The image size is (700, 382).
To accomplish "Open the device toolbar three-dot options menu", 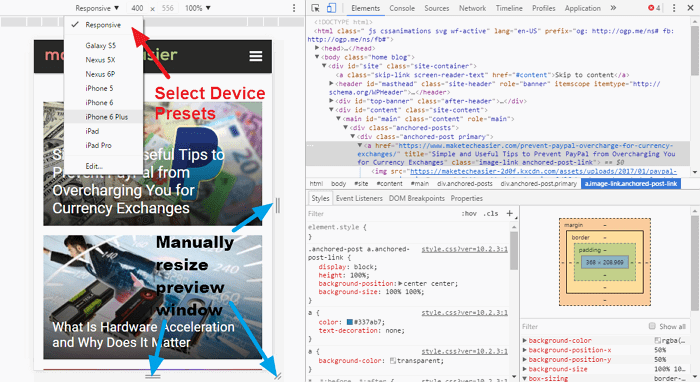I will 294,8.
